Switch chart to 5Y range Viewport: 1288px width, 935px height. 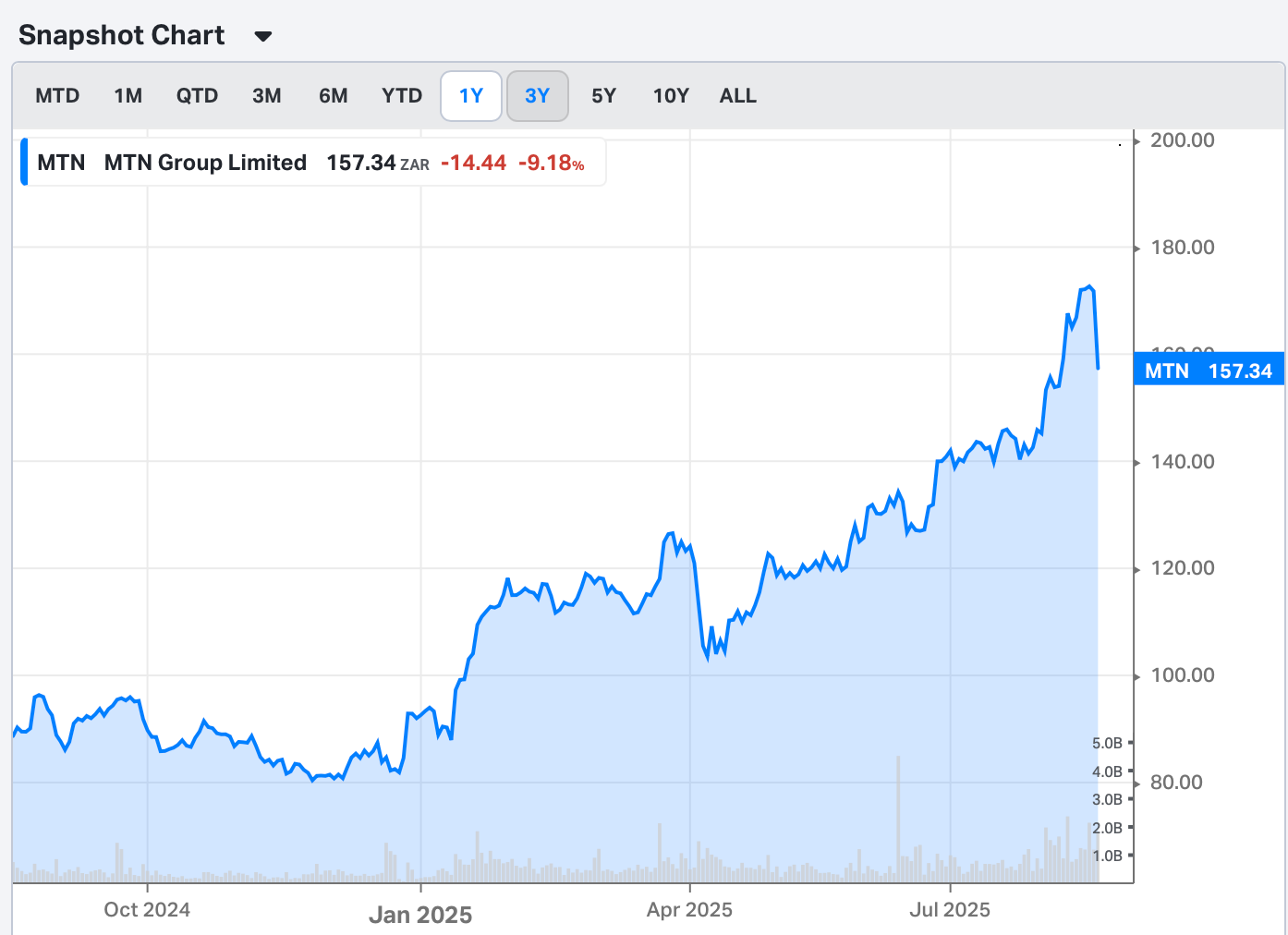coord(604,96)
